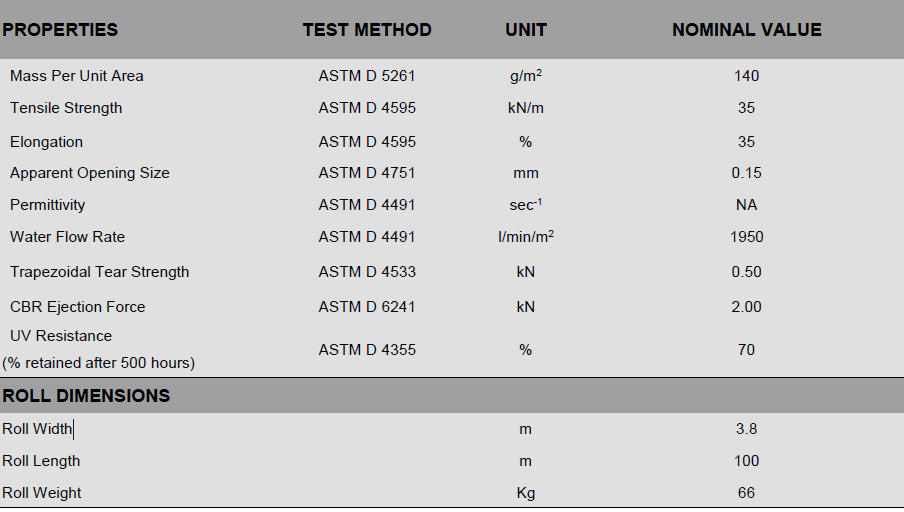This screenshot has height=512, width=904.
Task: Select the Tensile Strength property label
Action: (x=66, y=108)
